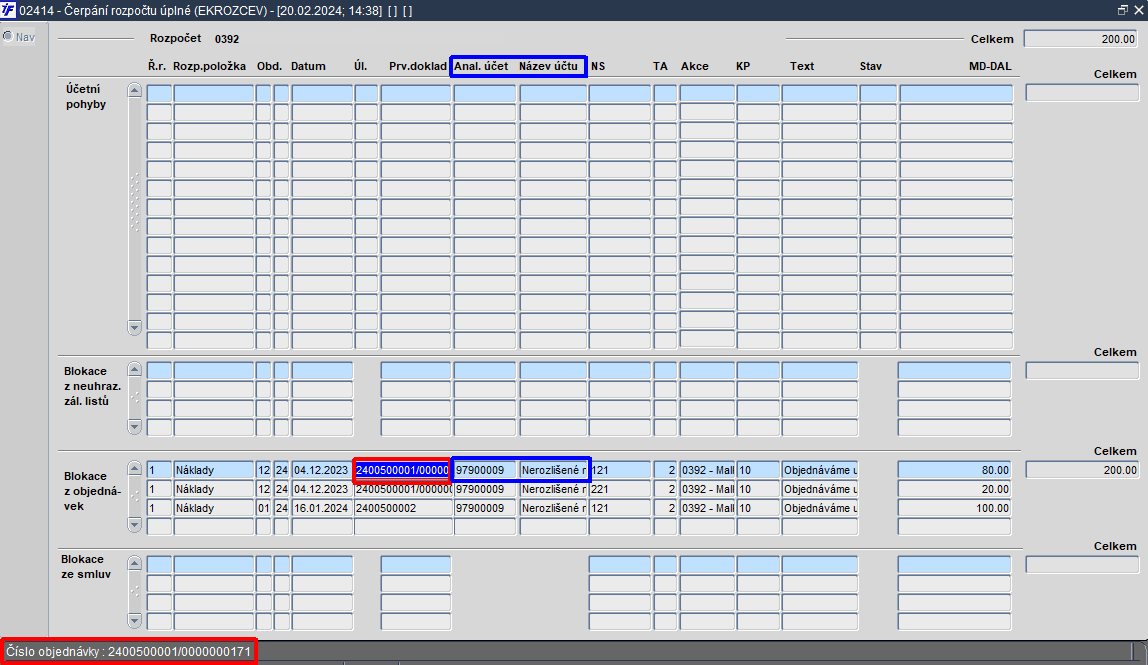Screen dimensions: 1148x665
Task: Click down arrow in Blokace z neuhraz. zál. listů
Action: (134, 426)
